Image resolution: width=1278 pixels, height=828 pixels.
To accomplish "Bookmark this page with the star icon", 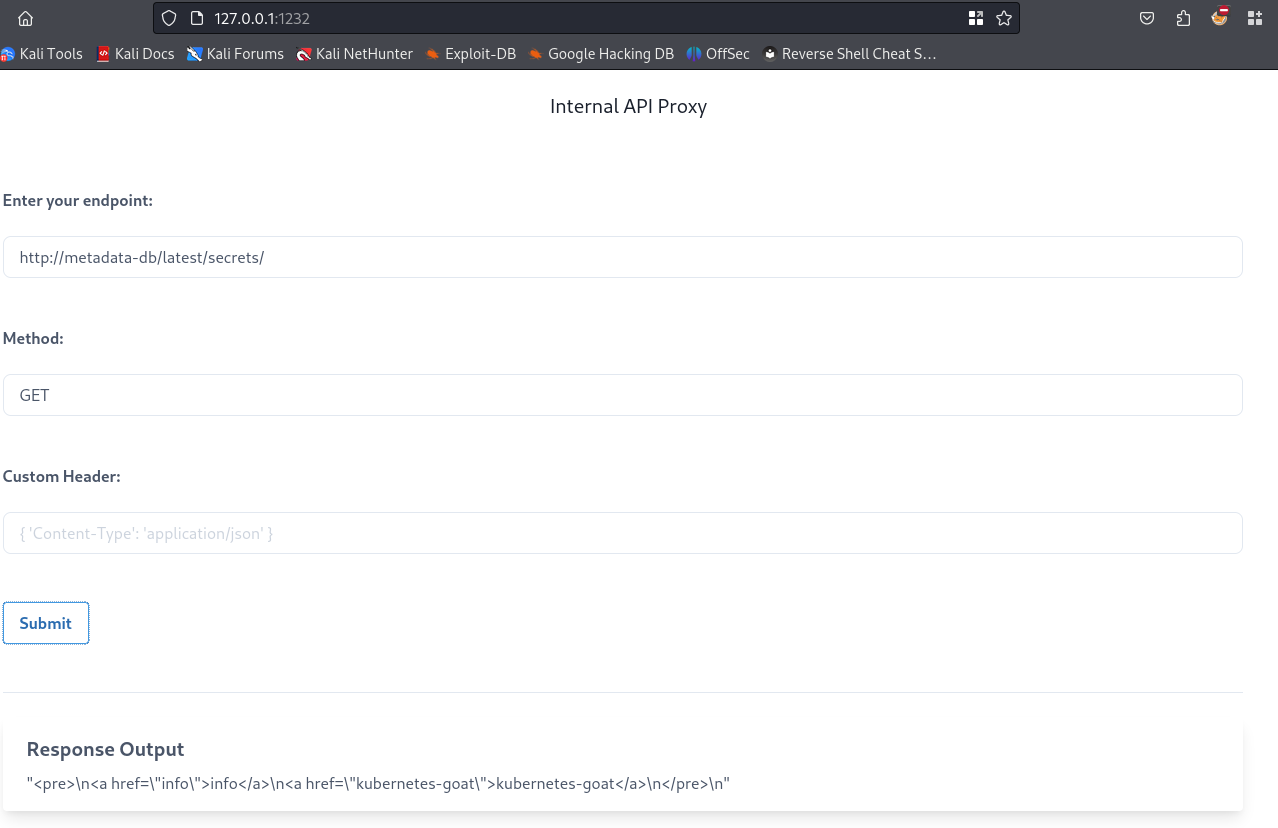I will coord(1004,18).
